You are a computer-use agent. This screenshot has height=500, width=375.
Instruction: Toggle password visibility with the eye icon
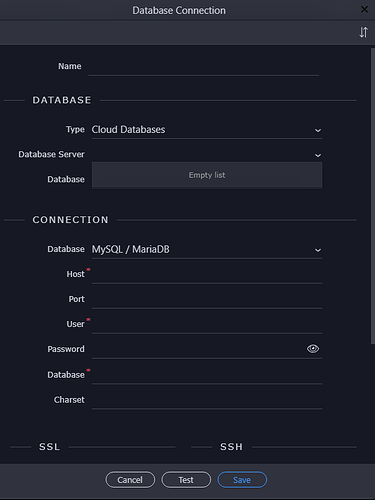(313, 349)
